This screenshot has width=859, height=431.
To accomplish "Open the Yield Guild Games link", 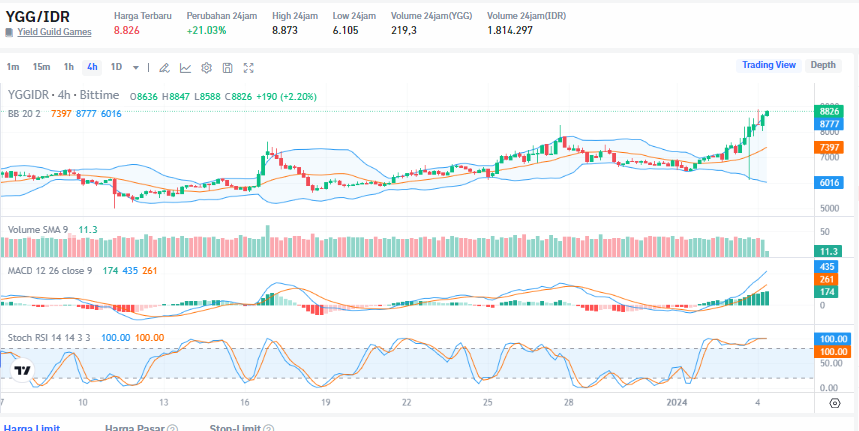I will (54, 32).
